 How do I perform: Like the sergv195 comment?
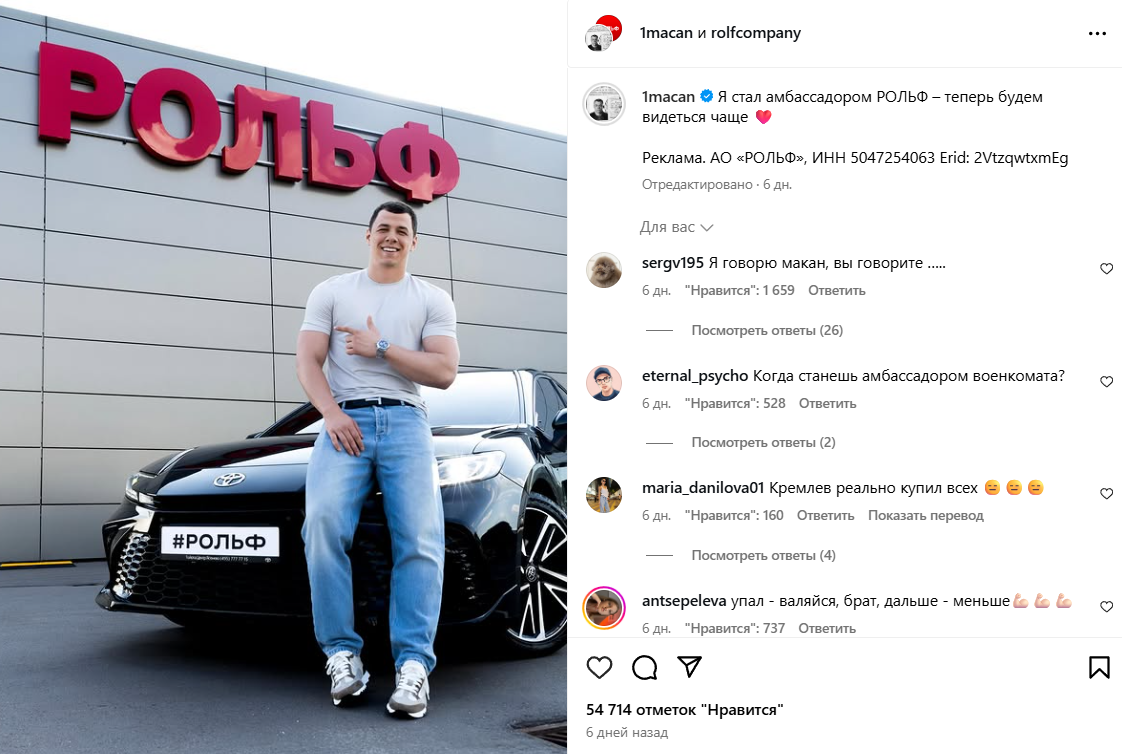[1106, 269]
